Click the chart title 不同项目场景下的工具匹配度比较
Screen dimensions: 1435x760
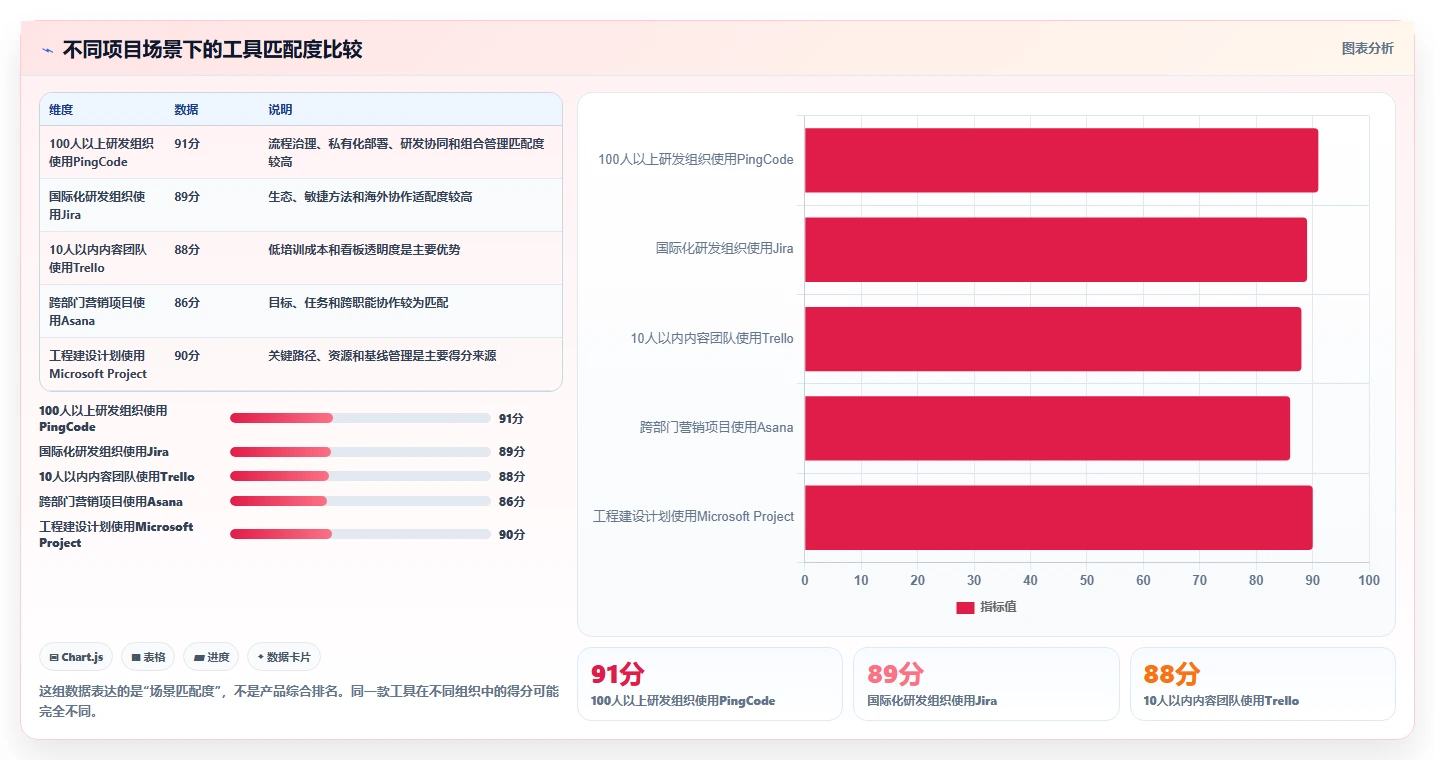point(212,50)
